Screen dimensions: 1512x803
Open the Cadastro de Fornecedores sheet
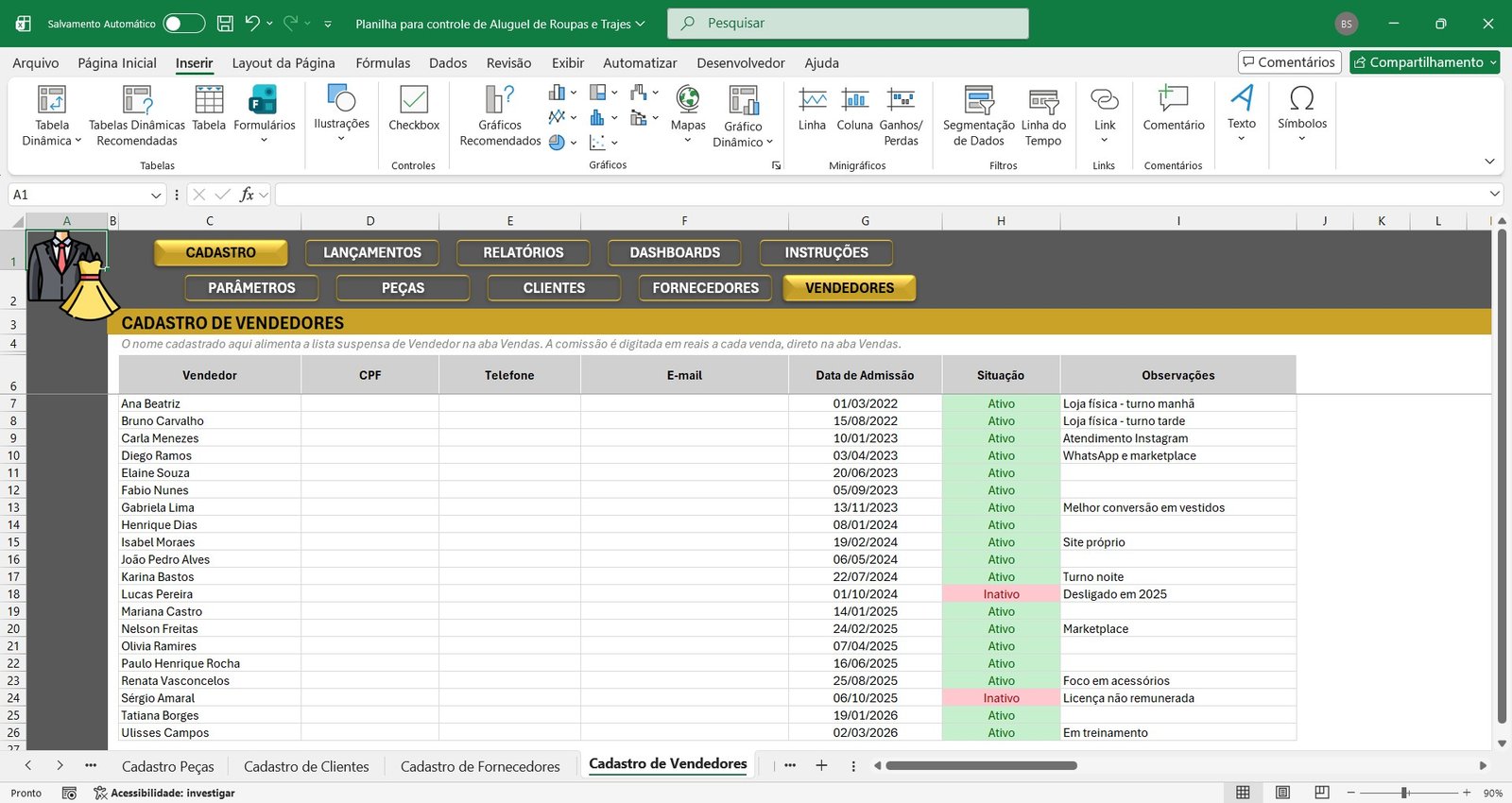[480, 766]
